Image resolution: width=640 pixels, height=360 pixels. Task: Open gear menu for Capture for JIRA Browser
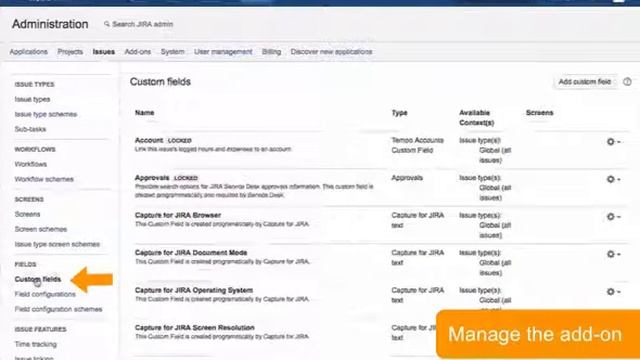(613, 217)
